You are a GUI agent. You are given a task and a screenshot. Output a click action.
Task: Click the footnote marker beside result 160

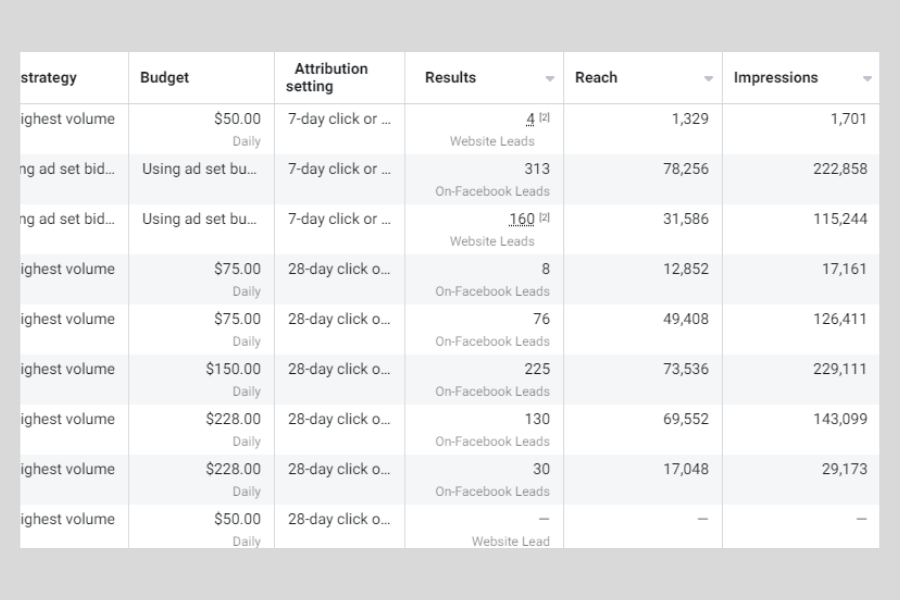point(545,218)
